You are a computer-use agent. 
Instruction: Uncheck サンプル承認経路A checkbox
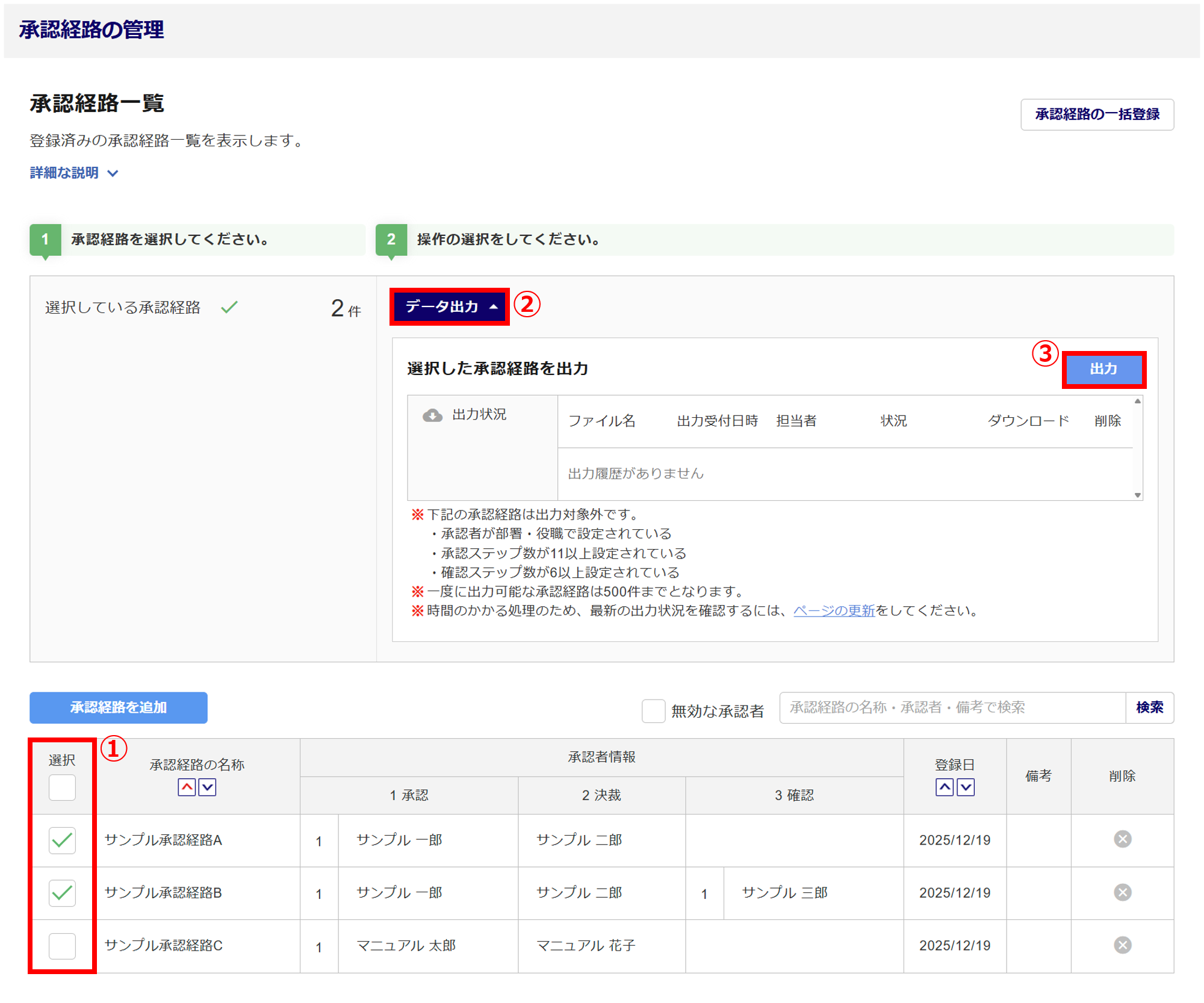coord(62,840)
